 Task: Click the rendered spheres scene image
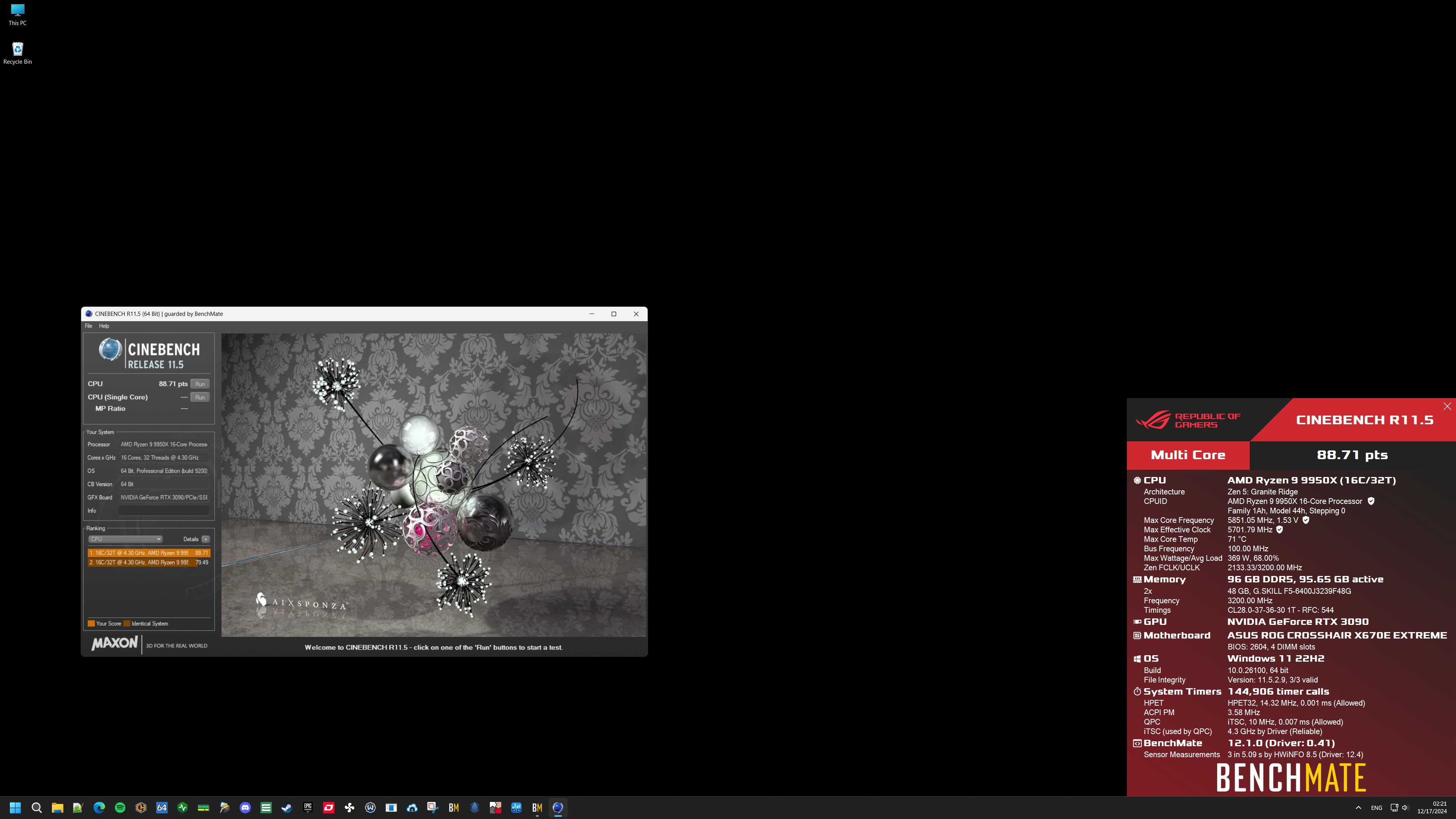click(x=433, y=485)
